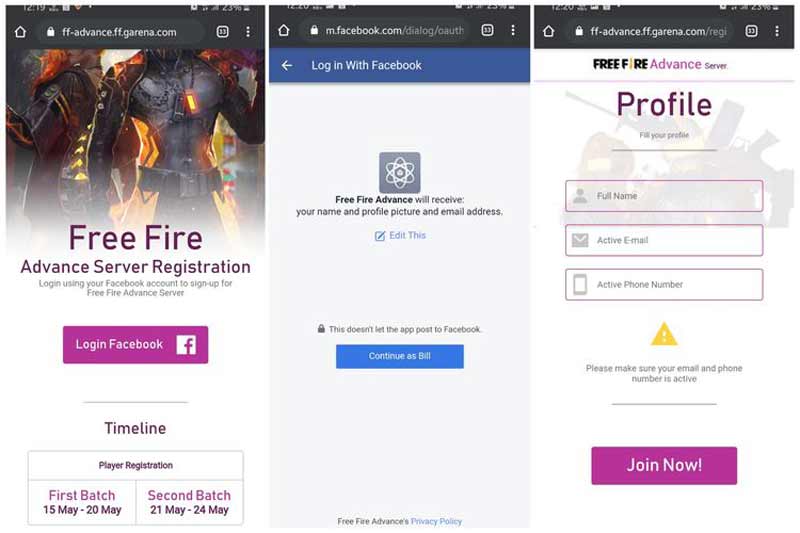This screenshot has width=800, height=533.
Task: Open the three-dot menu in the Profile page browser
Action: pos(777,31)
